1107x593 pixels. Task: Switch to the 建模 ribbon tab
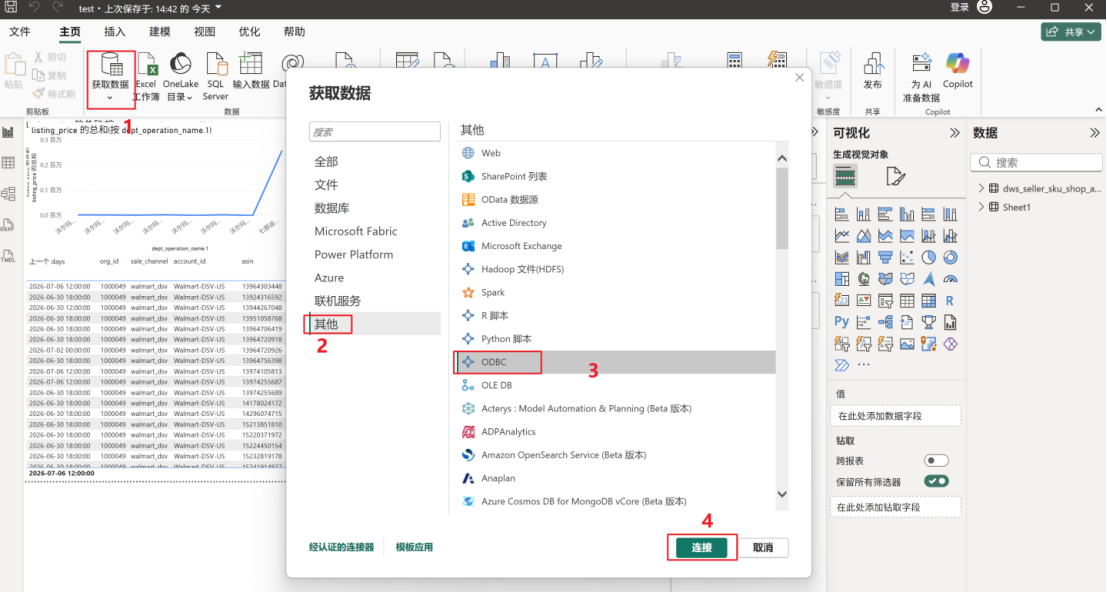pos(160,32)
